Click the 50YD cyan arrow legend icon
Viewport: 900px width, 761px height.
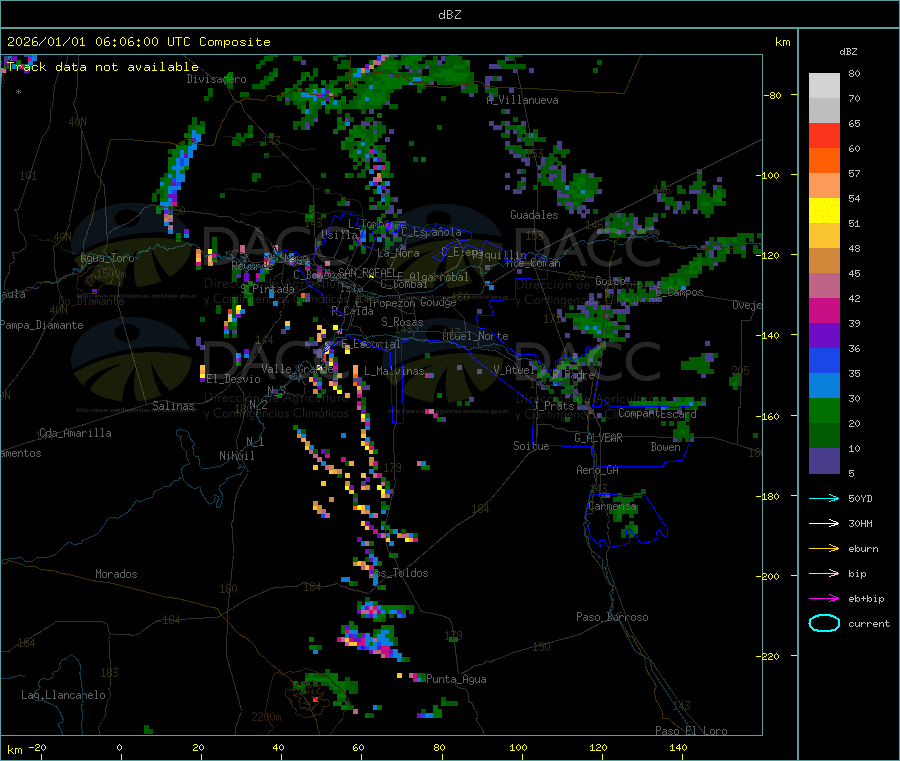point(824,498)
